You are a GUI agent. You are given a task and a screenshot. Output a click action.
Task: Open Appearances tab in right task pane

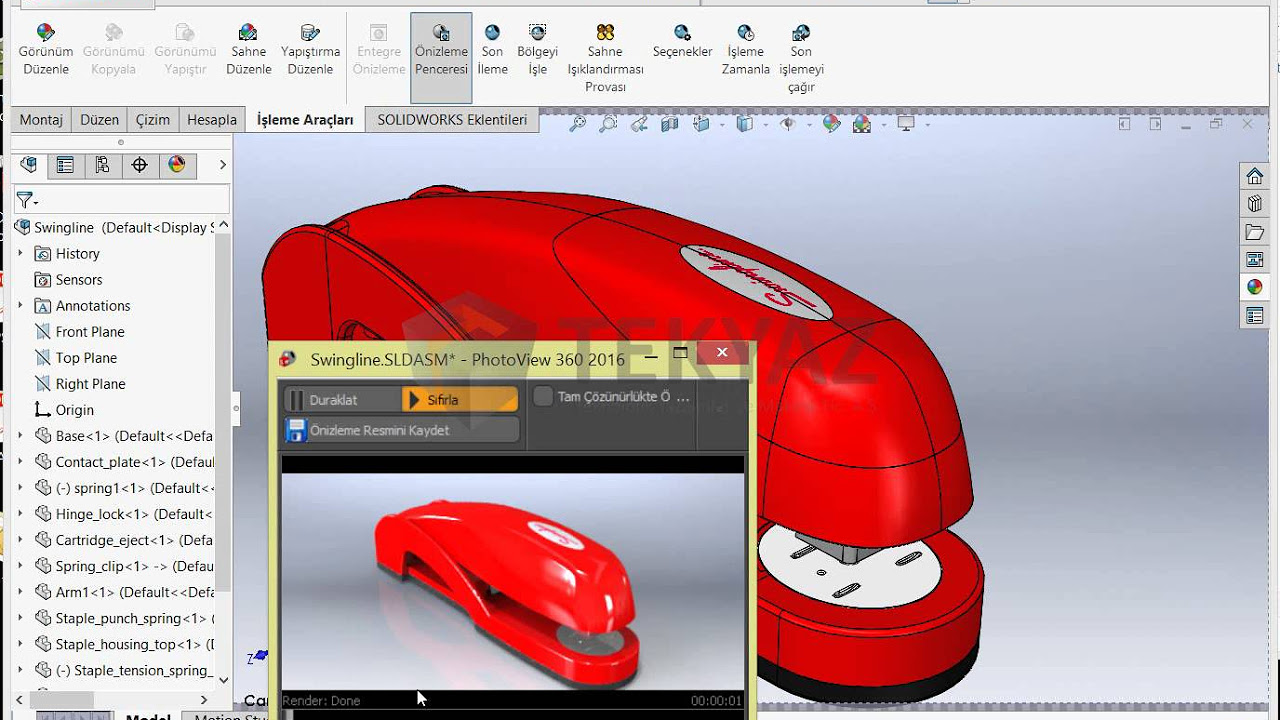pos(1254,287)
